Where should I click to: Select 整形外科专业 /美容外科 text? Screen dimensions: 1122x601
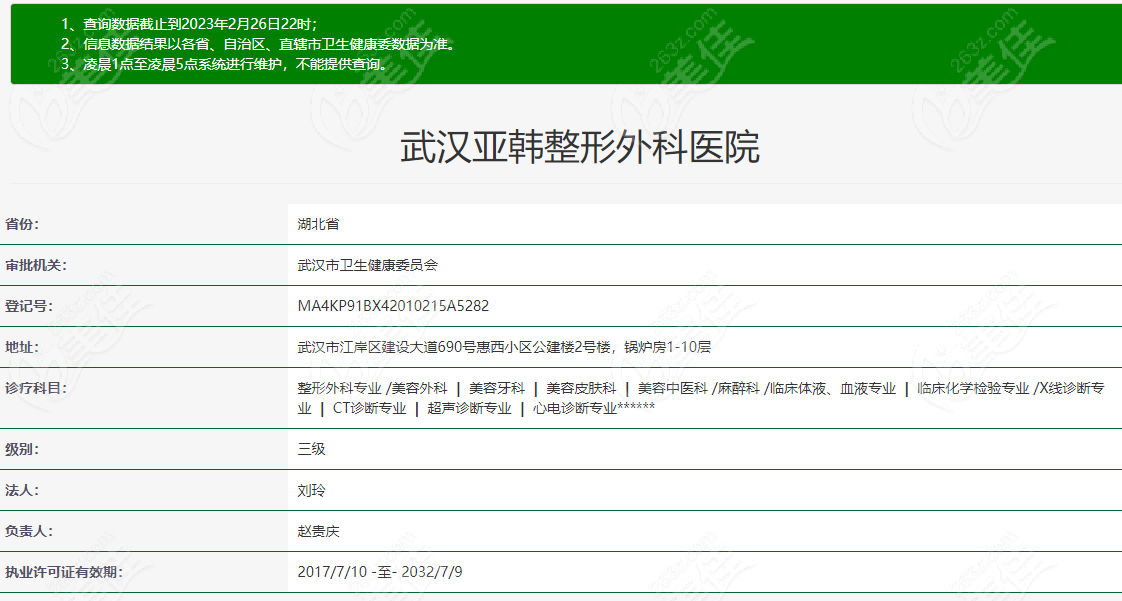(x=373, y=389)
